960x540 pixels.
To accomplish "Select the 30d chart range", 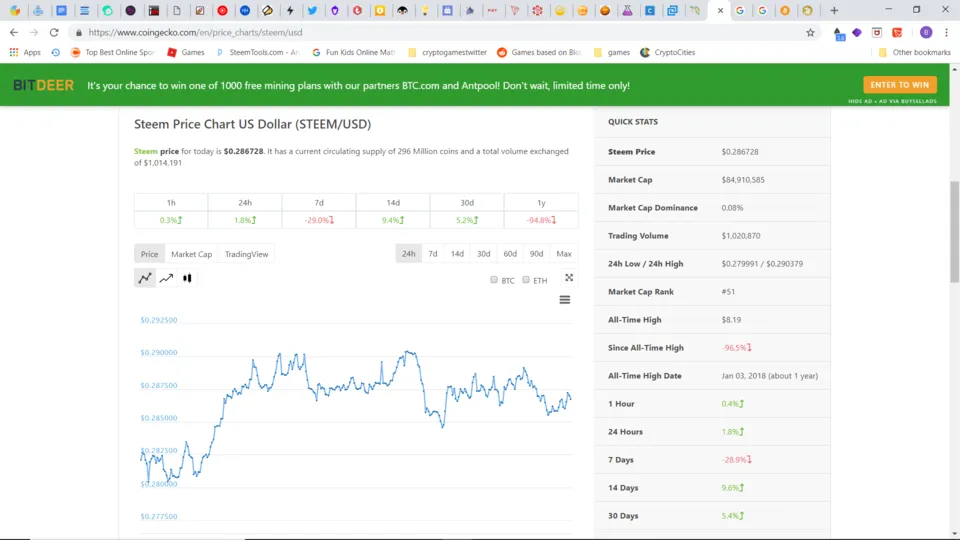I will pyautogui.click(x=484, y=253).
